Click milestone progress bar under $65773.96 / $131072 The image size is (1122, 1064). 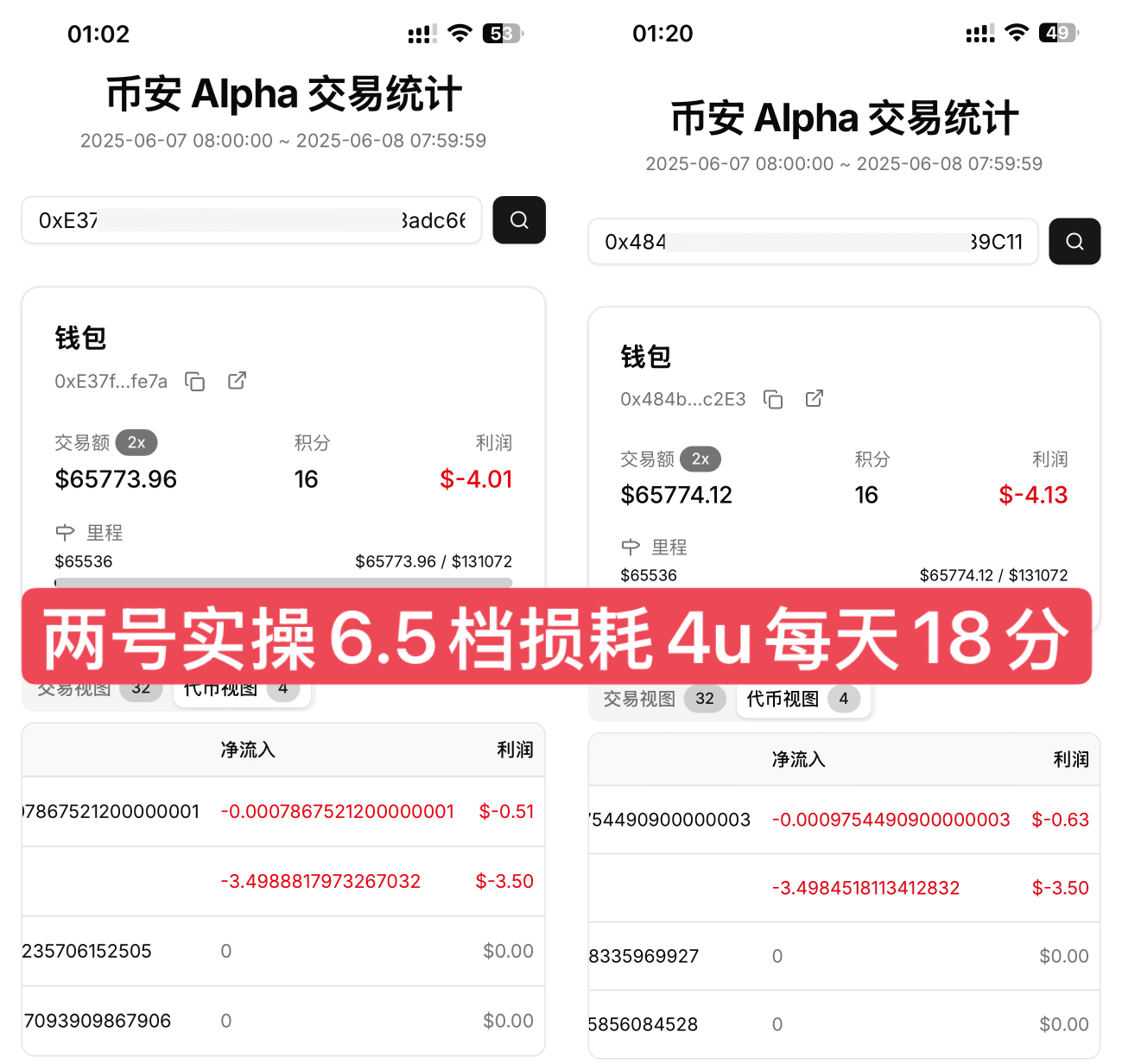tap(283, 583)
